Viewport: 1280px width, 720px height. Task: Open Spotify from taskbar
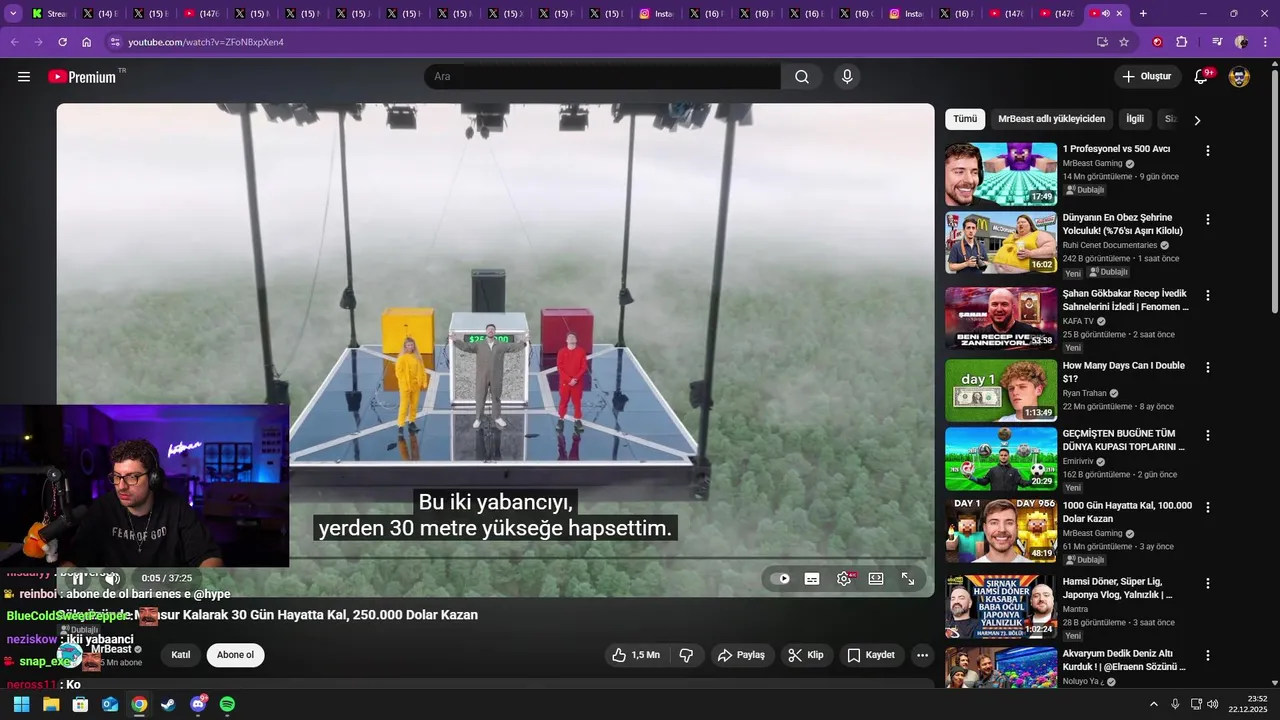pos(227,705)
